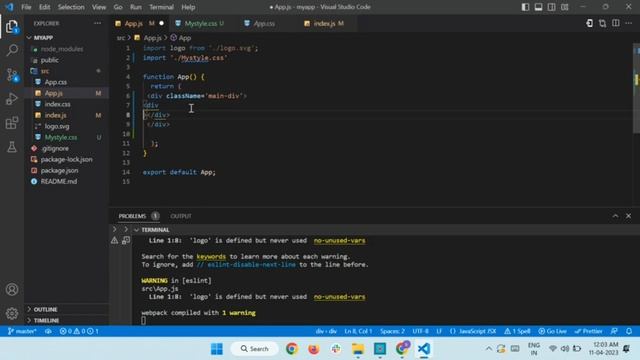Expand the OUTLINE section
Viewport: 640px width, 360px height.
click(45, 309)
